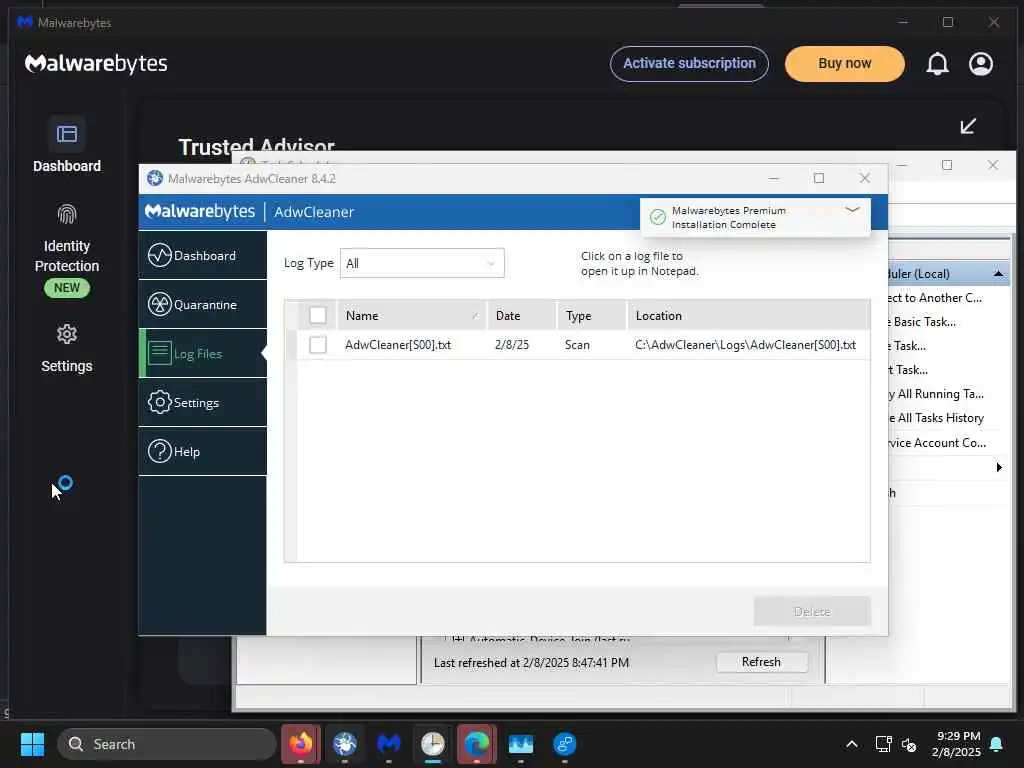This screenshot has height=768, width=1024.
Task: Open the blue monitor-graph app on the taskbar
Action: click(x=520, y=743)
